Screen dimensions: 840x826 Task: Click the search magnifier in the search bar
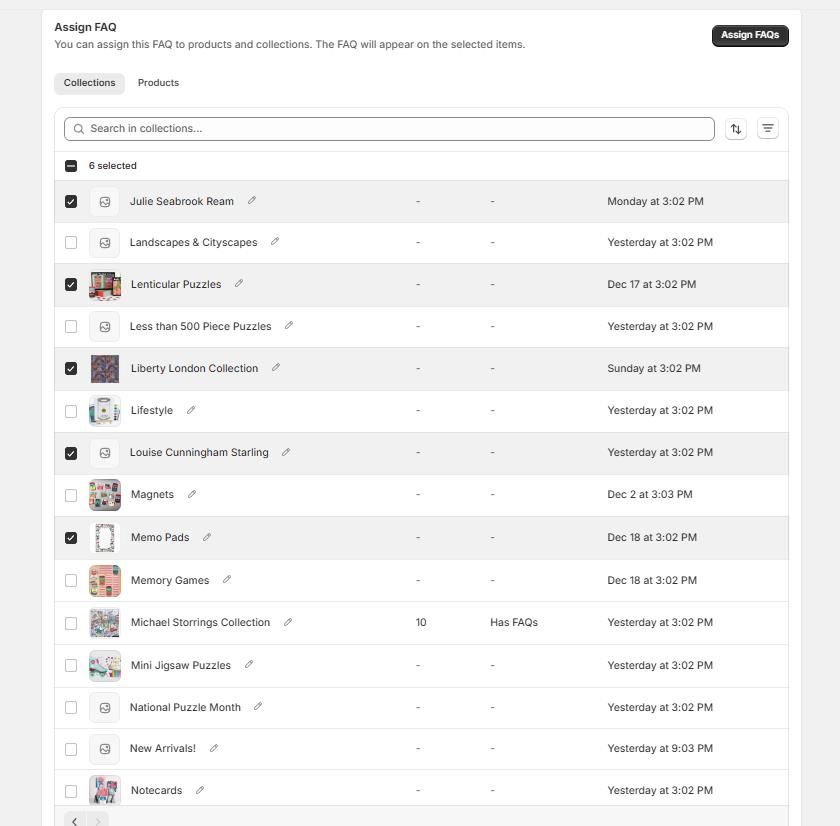79,128
